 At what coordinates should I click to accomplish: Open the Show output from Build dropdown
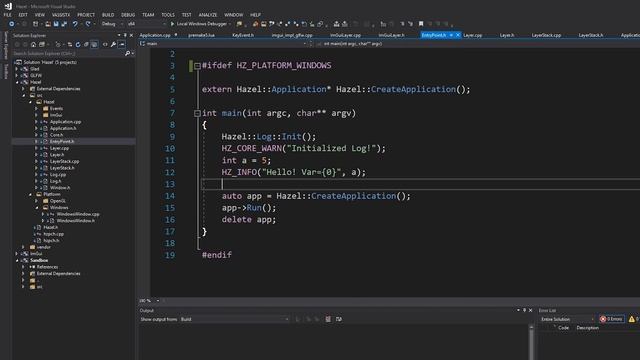(x=235, y=319)
